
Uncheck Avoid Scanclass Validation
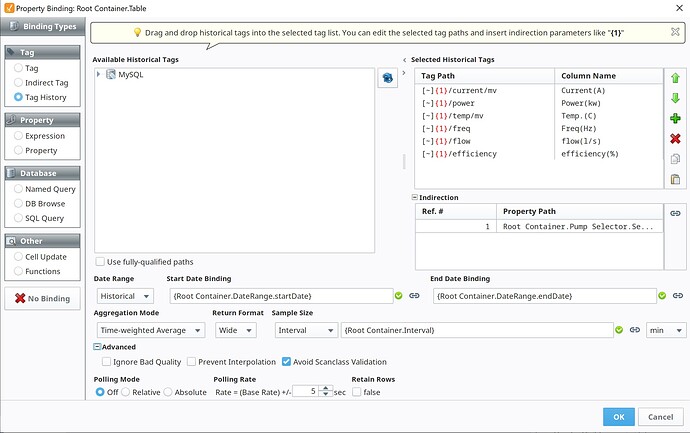(x=286, y=362)
